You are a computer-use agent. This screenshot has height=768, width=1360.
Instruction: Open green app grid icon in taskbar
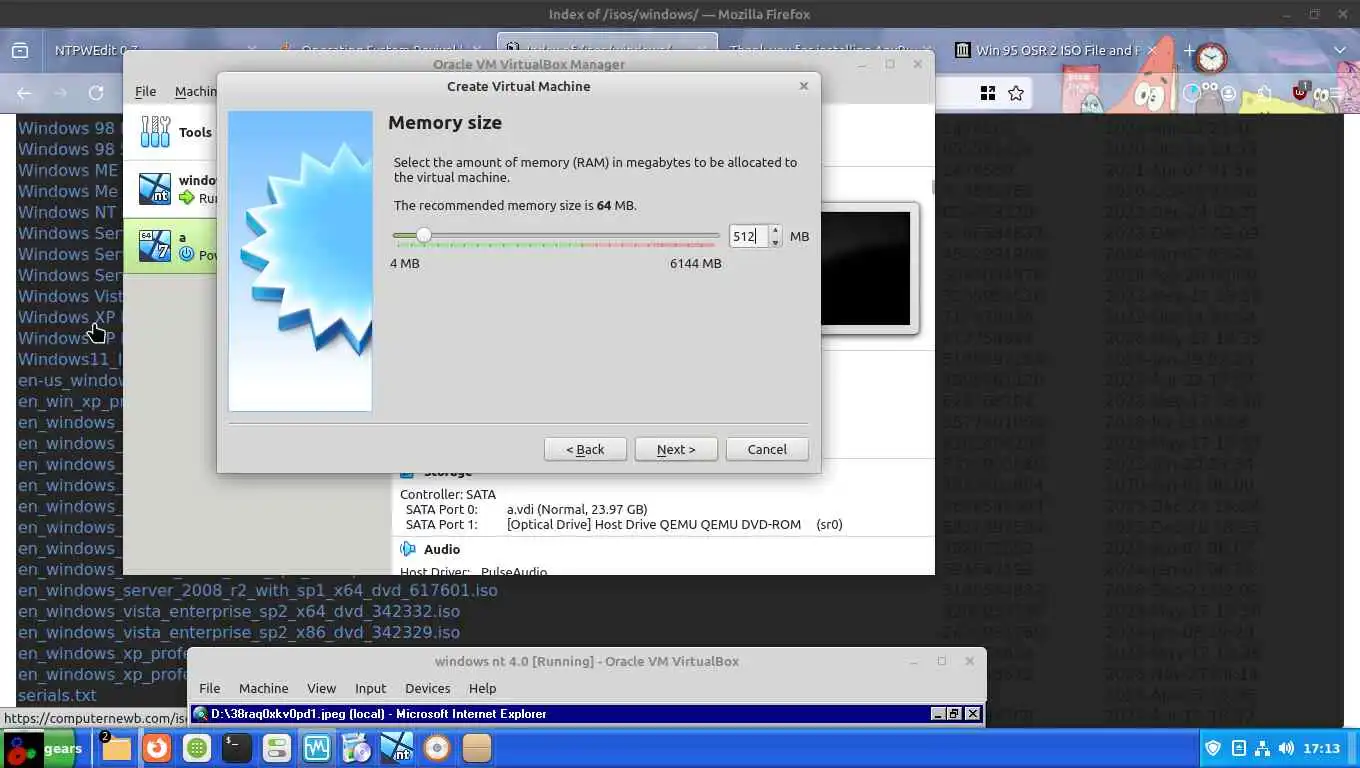point(197,748)
